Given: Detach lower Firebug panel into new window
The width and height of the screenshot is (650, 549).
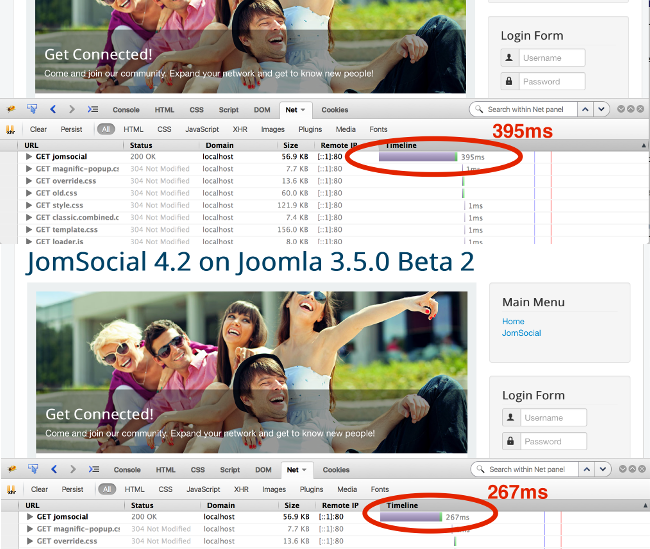Looking at the screenshot, I should coord(632,469).
